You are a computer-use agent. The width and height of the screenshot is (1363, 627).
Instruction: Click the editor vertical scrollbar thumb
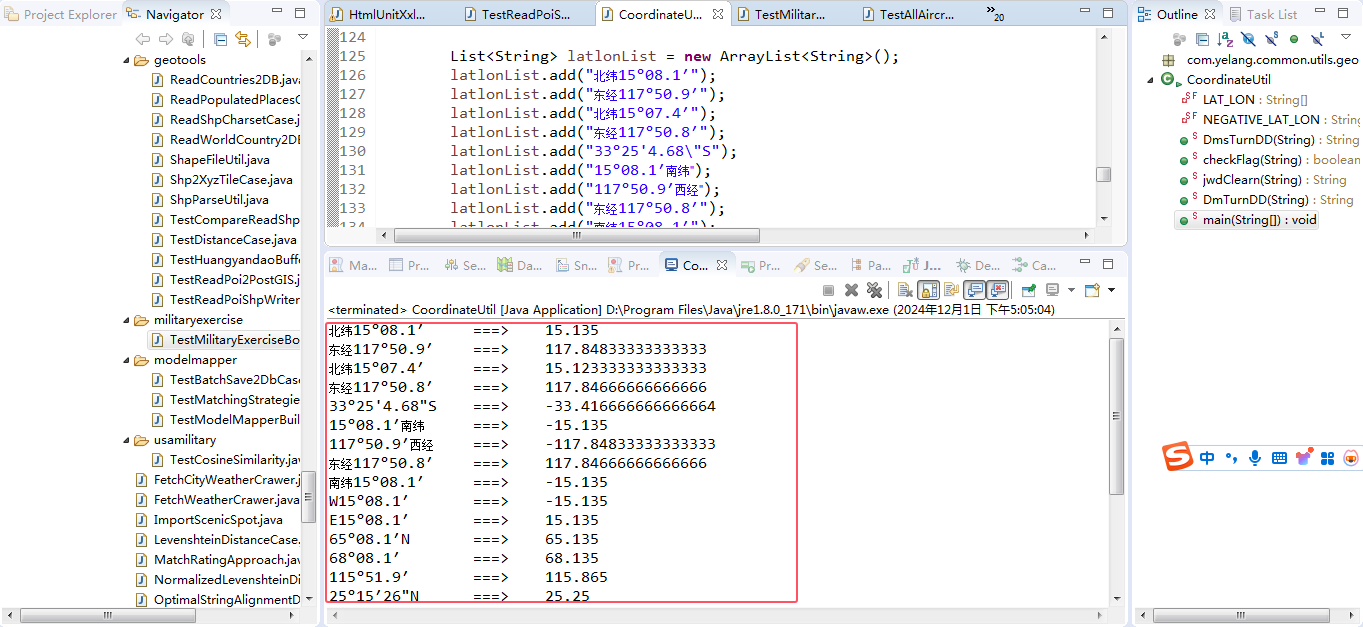pyautogui.click(x=1103, y=173)
